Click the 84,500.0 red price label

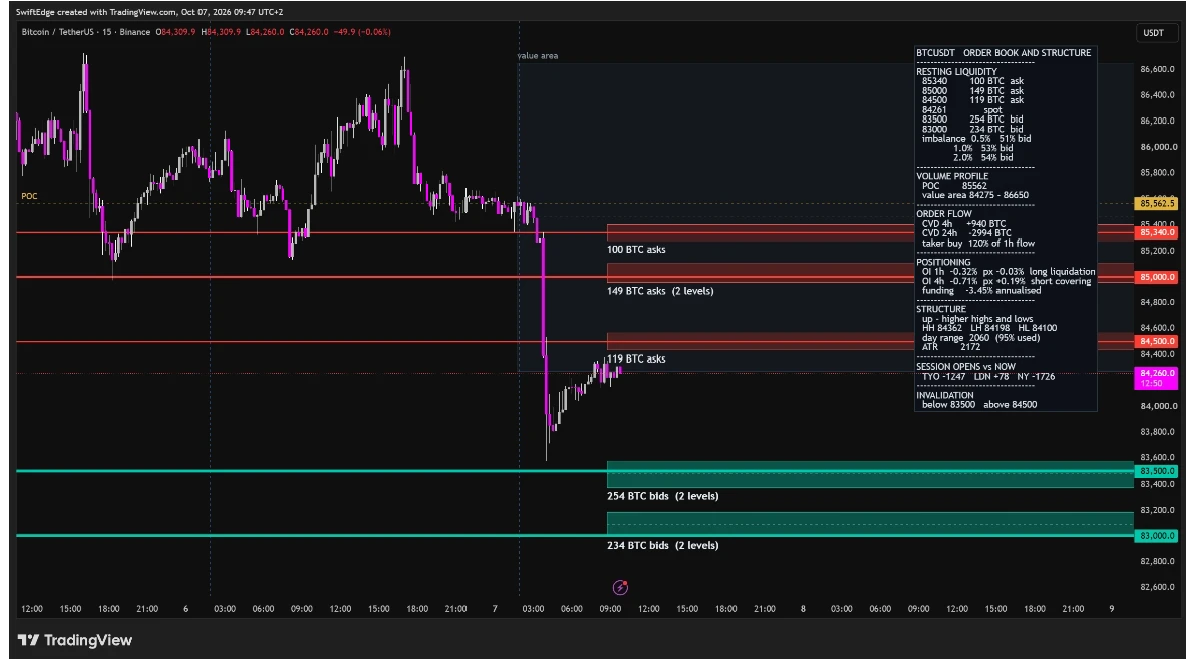coord(1157,341)
